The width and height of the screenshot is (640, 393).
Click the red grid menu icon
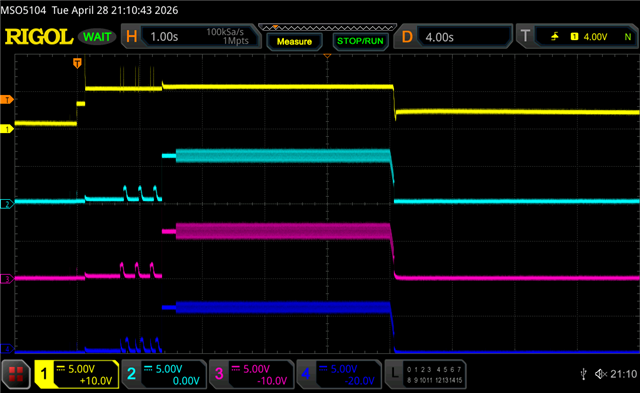[x=16, y=374]
